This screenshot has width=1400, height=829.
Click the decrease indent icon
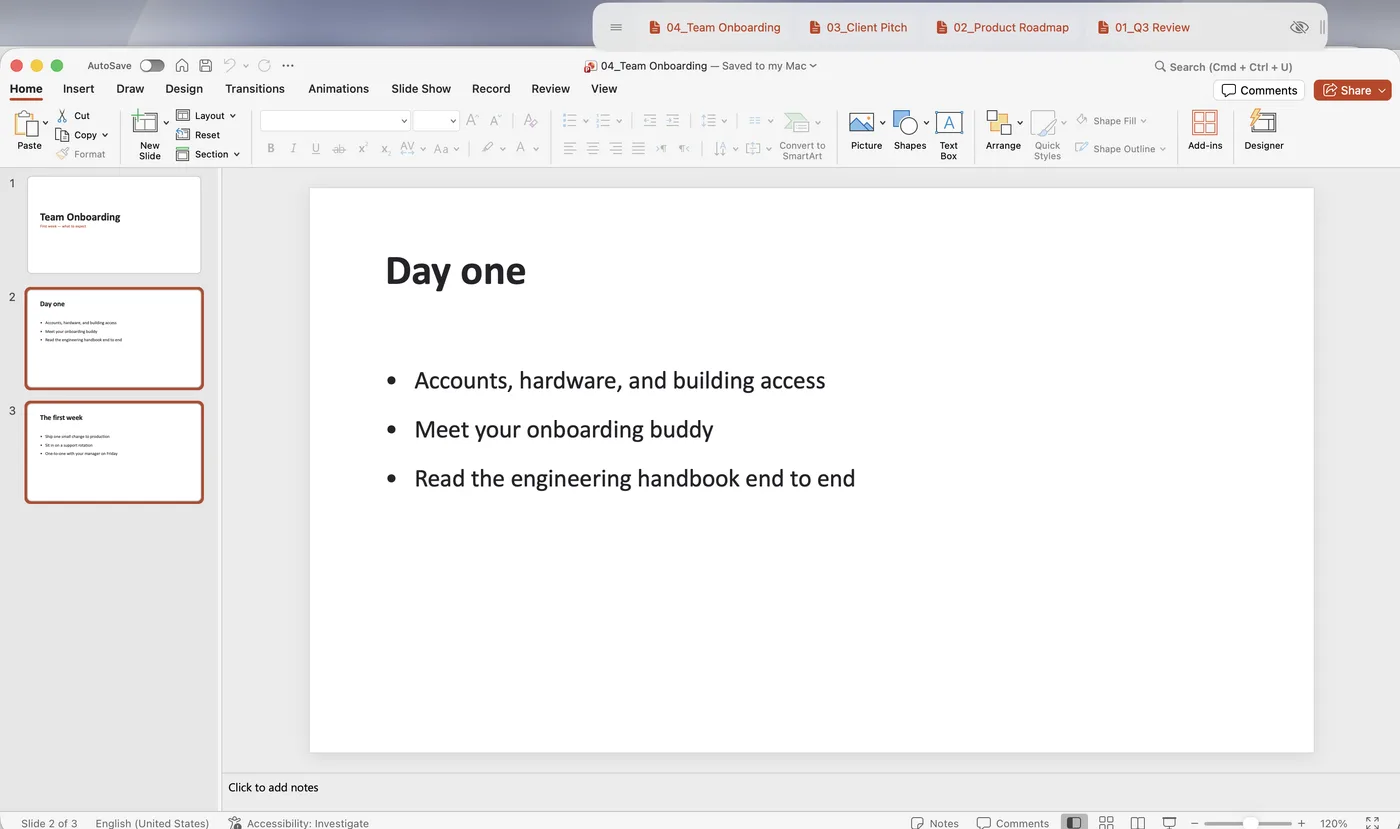pos(650,120)
